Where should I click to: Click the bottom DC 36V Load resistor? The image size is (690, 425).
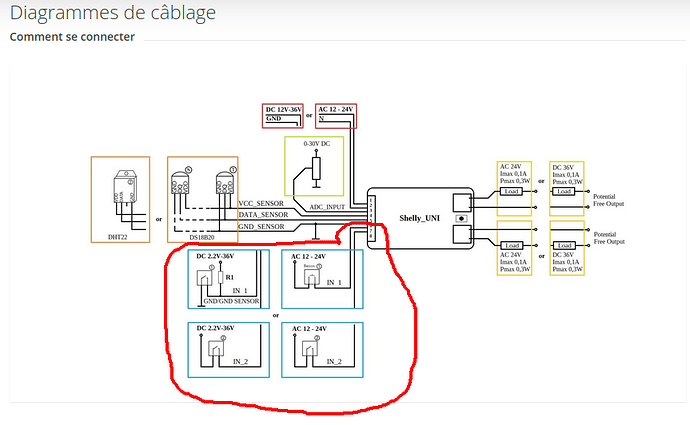coord(566,245)
